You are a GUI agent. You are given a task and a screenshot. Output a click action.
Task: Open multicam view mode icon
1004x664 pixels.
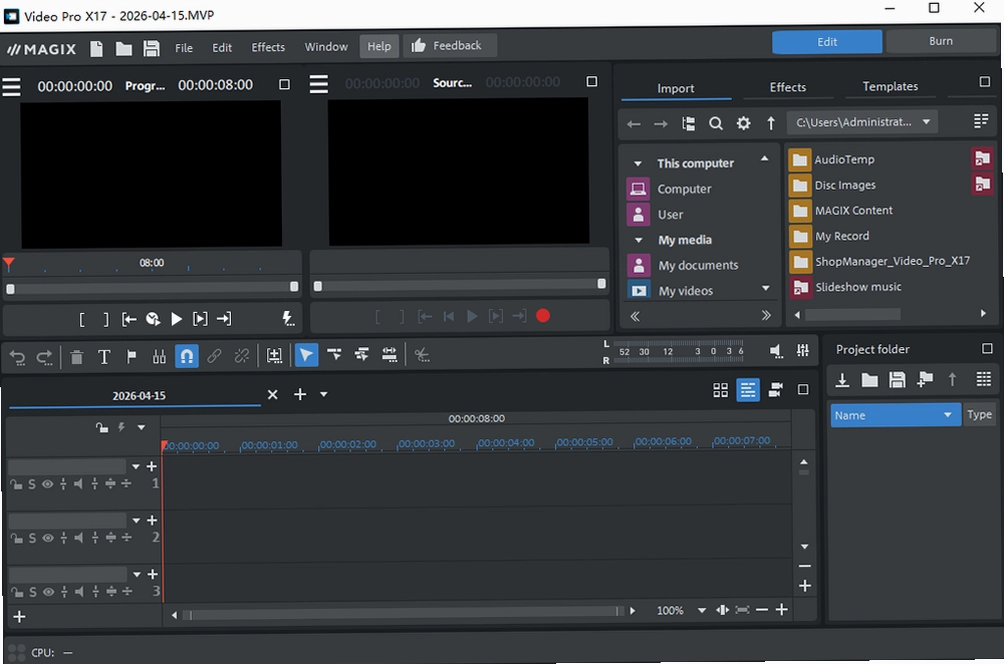point(775,389)
